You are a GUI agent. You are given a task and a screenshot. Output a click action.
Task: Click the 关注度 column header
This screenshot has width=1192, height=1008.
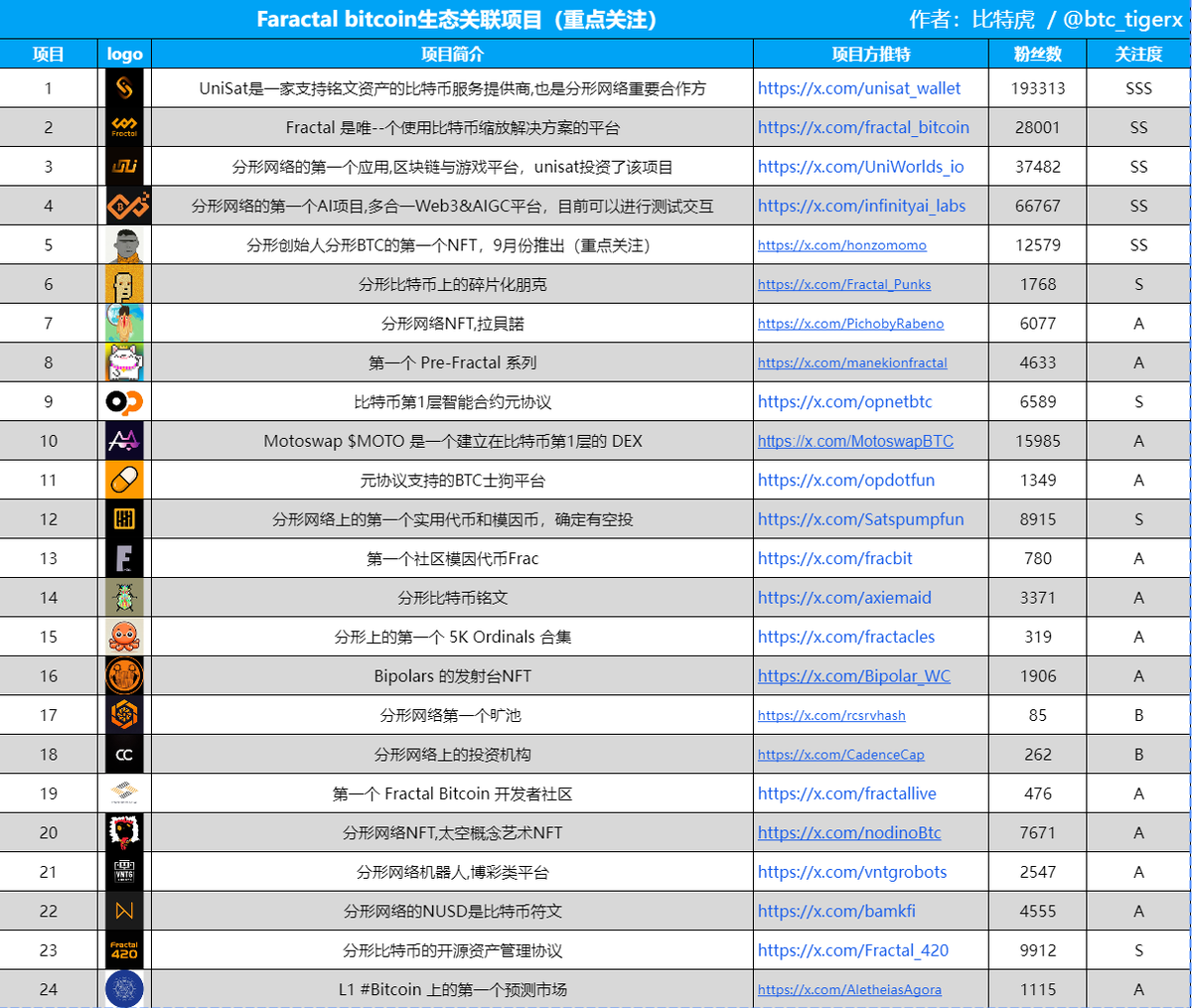click(x=1139, y=54)
